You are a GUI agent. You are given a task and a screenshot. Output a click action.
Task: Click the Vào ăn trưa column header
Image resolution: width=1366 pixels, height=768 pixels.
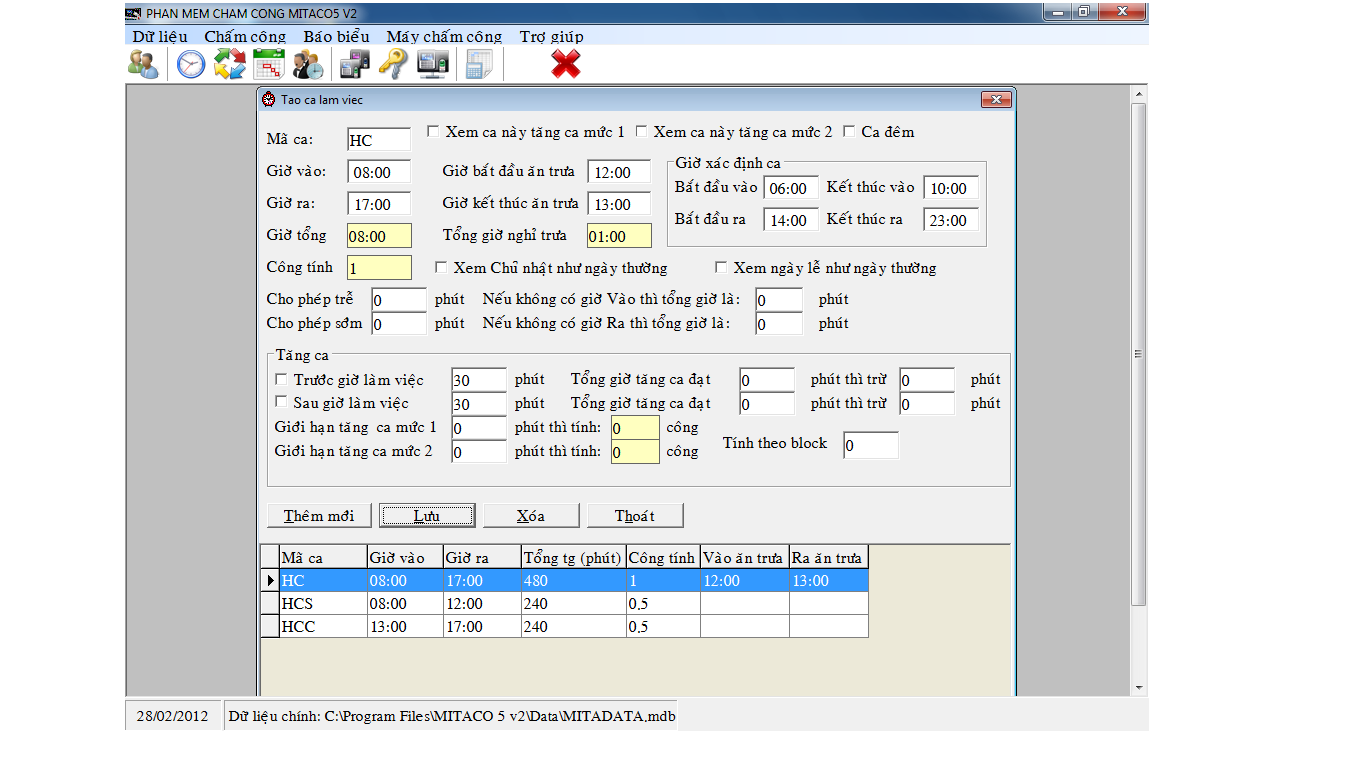coord(744,557)
